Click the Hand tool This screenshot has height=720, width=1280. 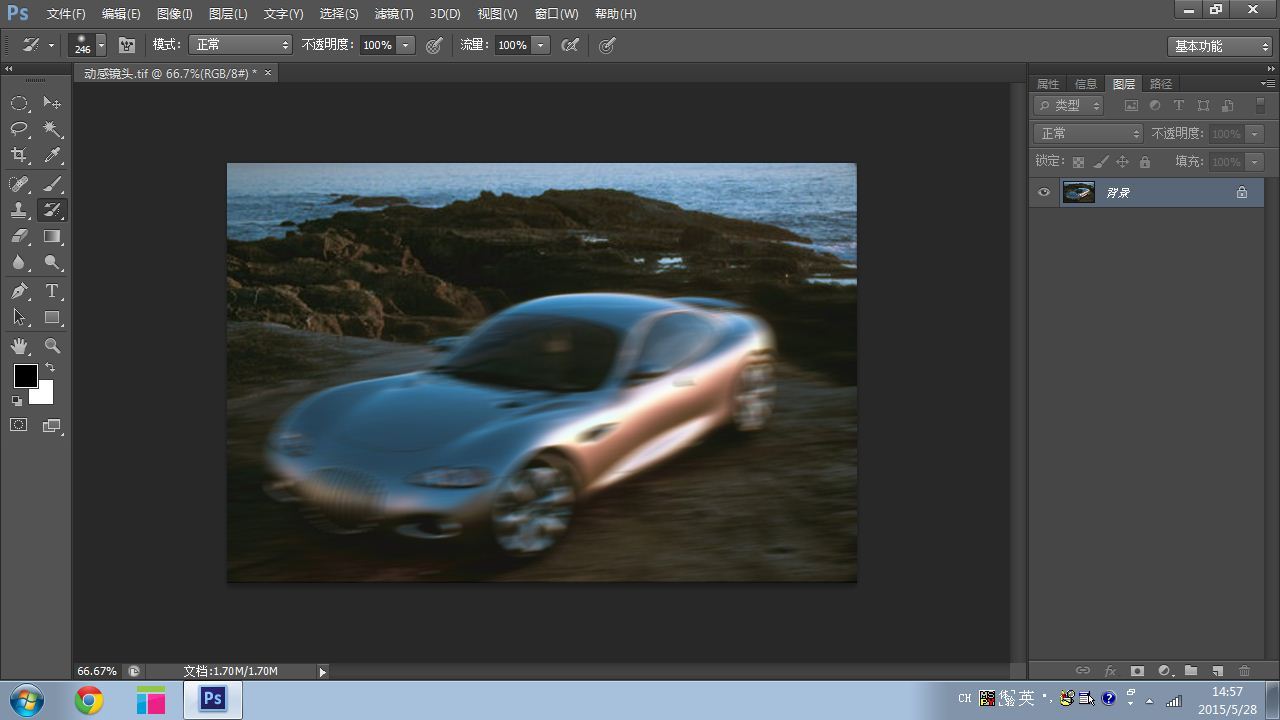(19, 346)
